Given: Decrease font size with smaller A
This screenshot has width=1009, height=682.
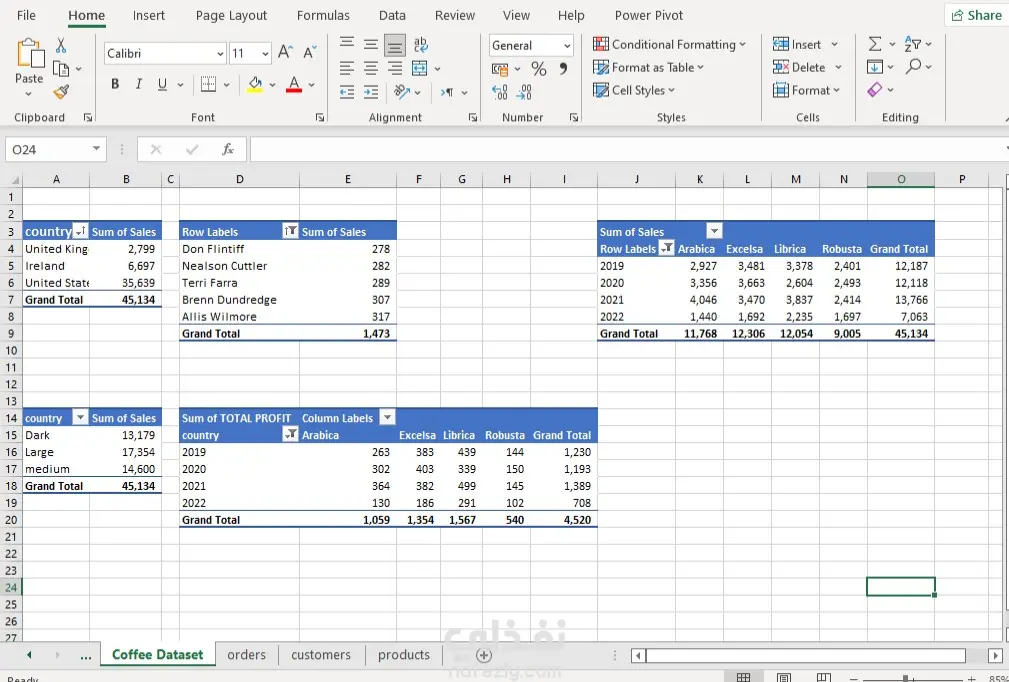Looking at the screenshot, I should coord(310,53).
